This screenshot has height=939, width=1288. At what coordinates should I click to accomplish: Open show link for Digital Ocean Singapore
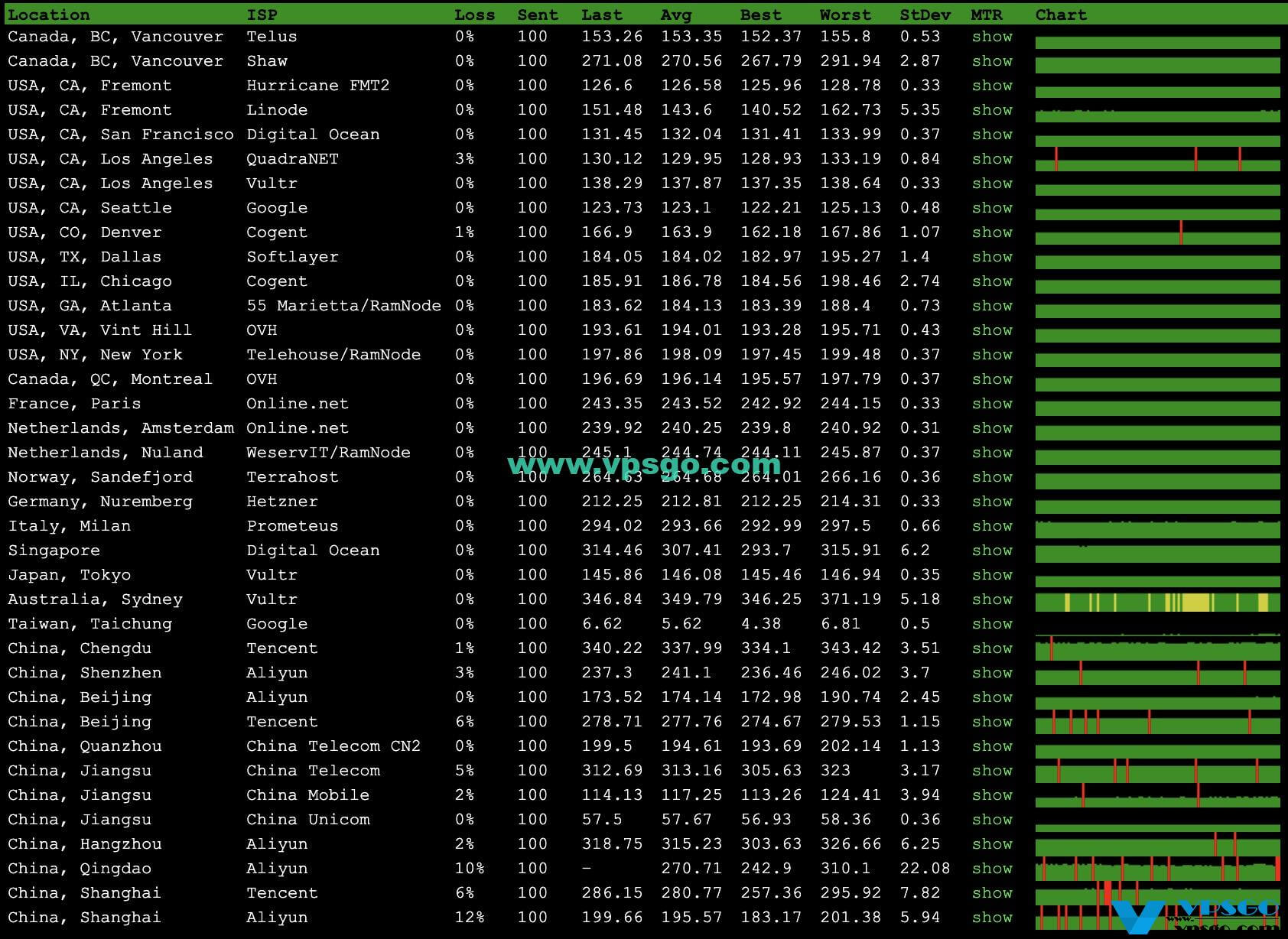(x=992, y=551)
